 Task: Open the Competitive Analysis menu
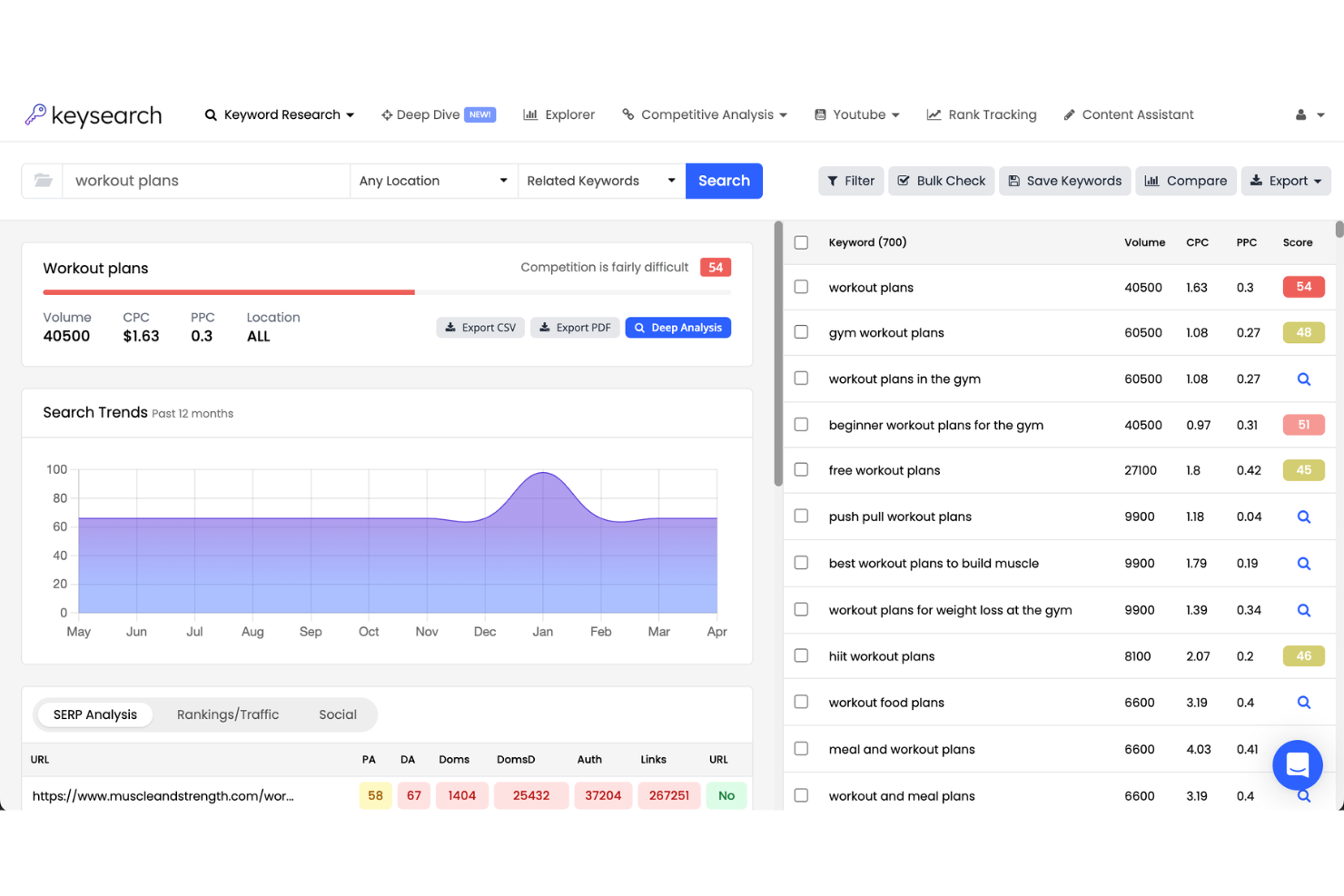[705, 114]
